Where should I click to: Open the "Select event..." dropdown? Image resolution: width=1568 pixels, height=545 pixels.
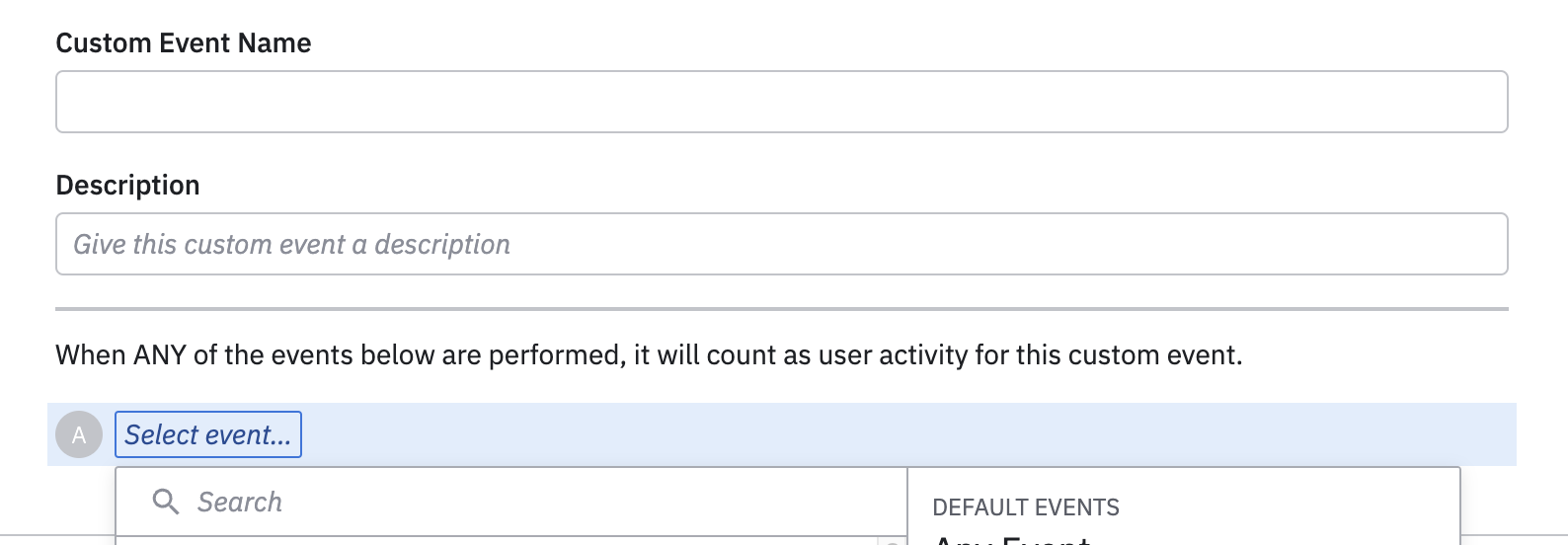pyautogui.click(x=208, y=434)
